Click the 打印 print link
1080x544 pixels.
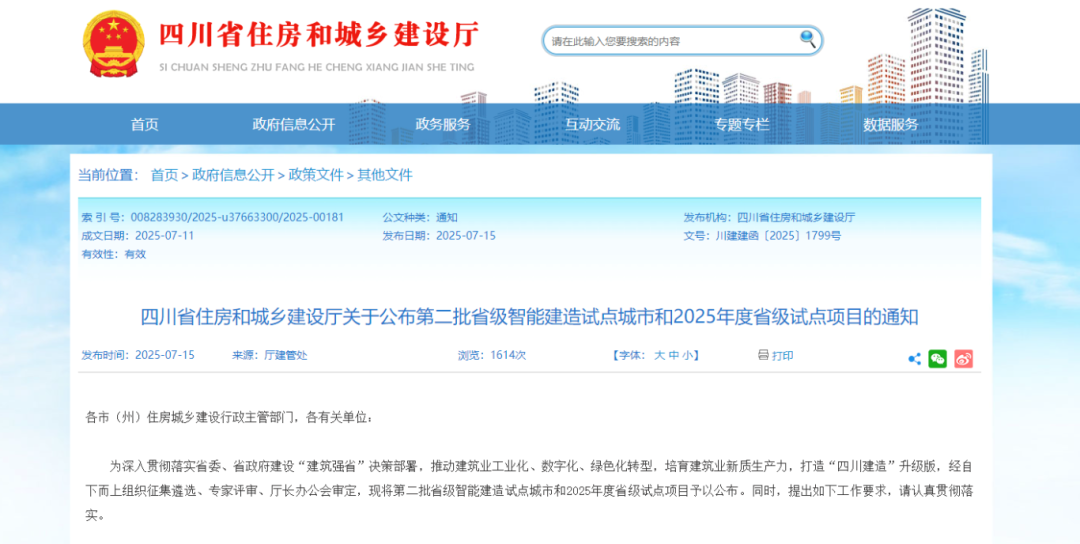point(782,355)
